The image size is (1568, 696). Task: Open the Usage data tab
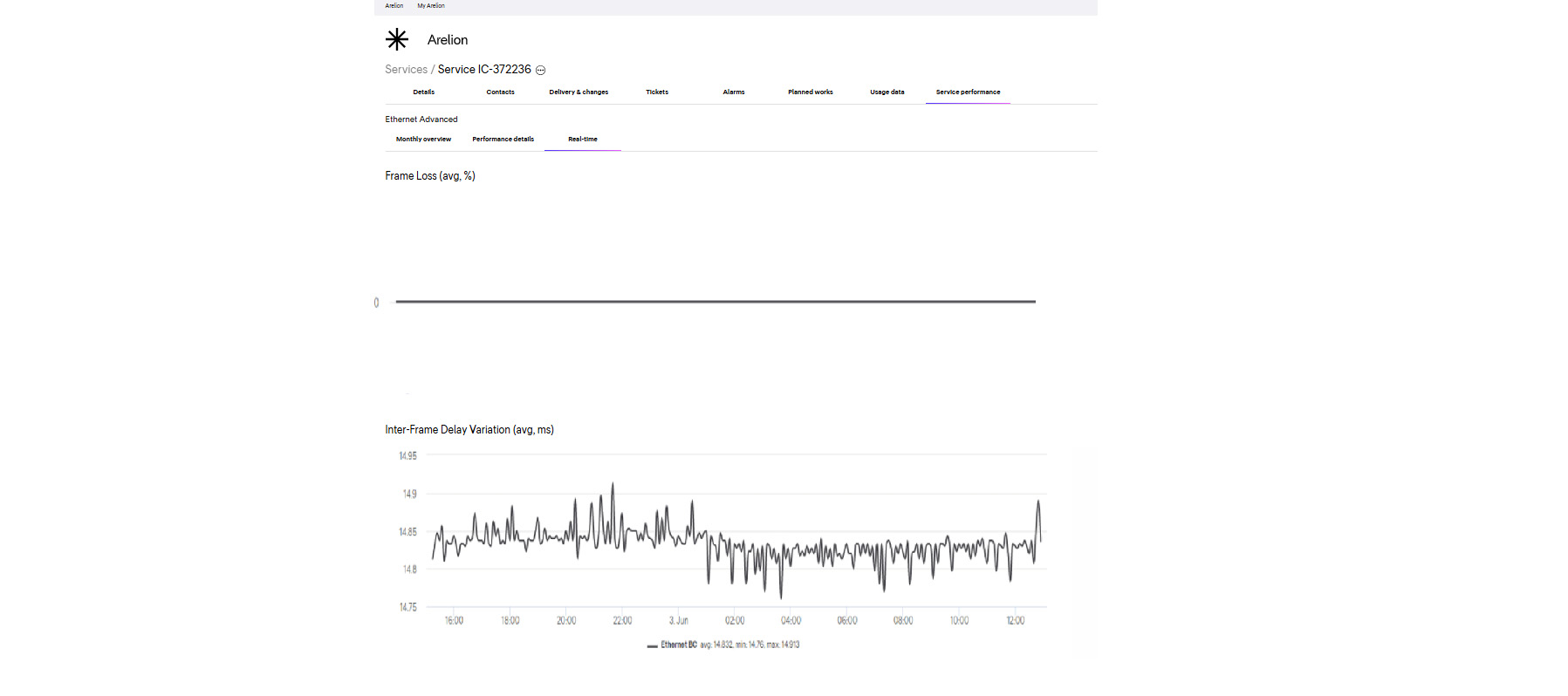887,92
